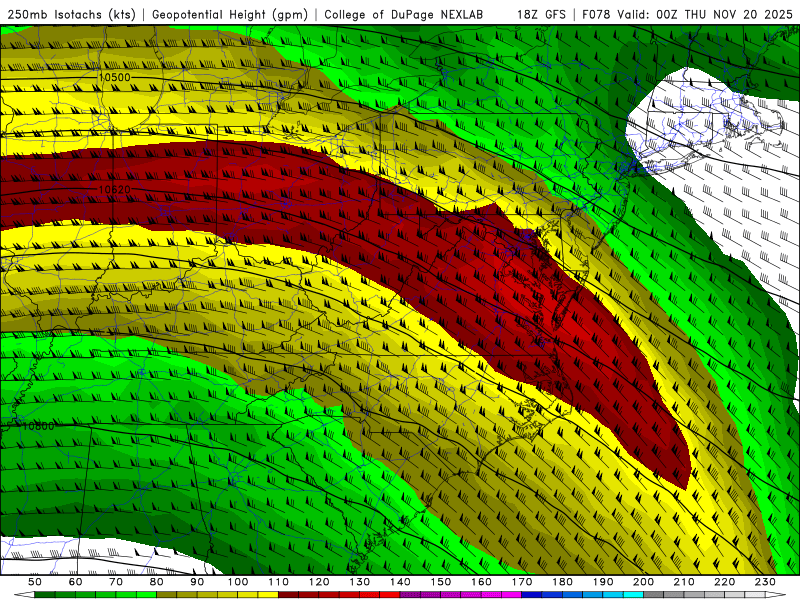The image size is (800, 600).
Task: Pick the dark purple swatch starting at 140
Action: 410,594
